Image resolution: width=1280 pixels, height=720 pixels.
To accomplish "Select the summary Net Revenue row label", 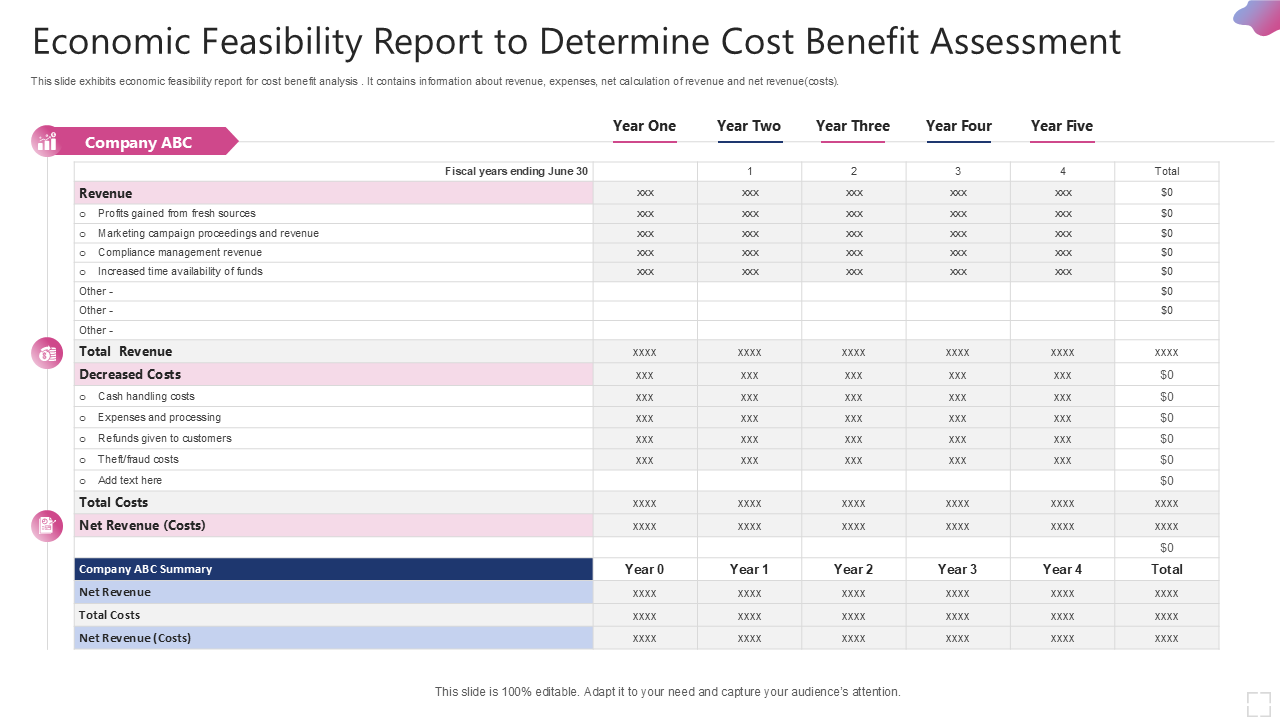I will coord(334,592).
